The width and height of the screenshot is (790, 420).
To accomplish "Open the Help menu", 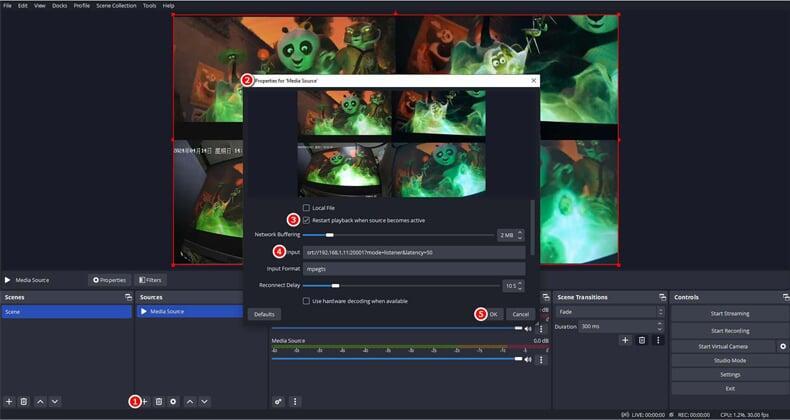I will (168, 6).
